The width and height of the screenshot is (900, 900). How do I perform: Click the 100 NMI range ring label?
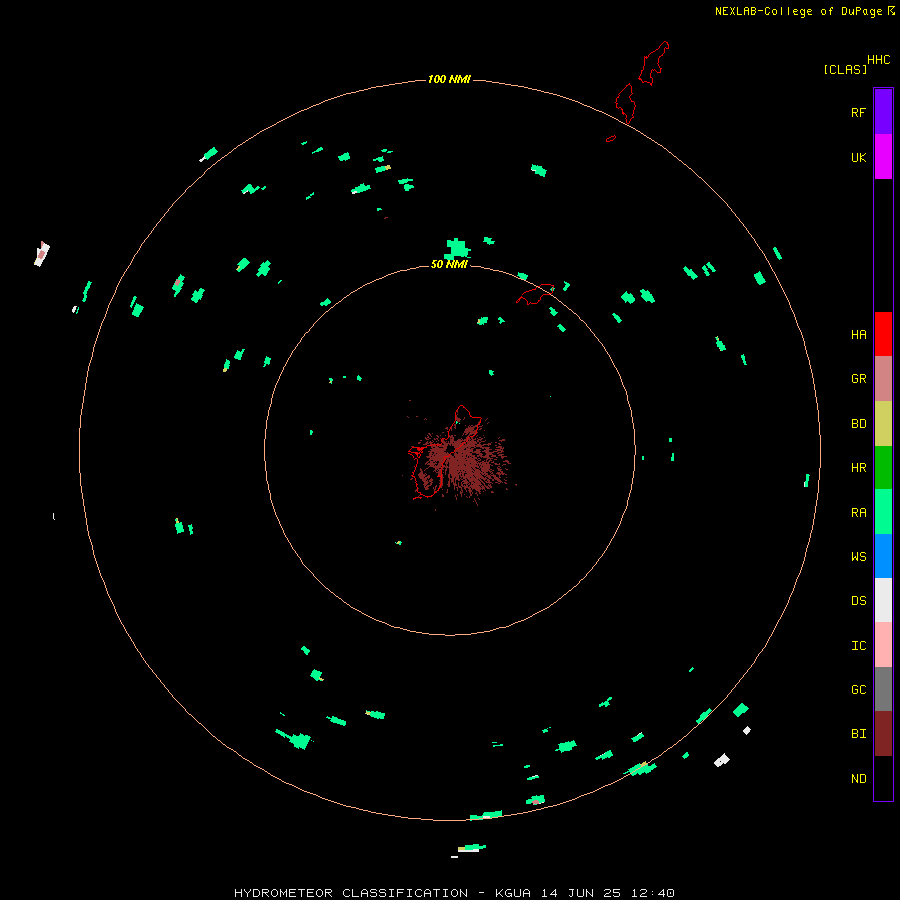point(449,79)
